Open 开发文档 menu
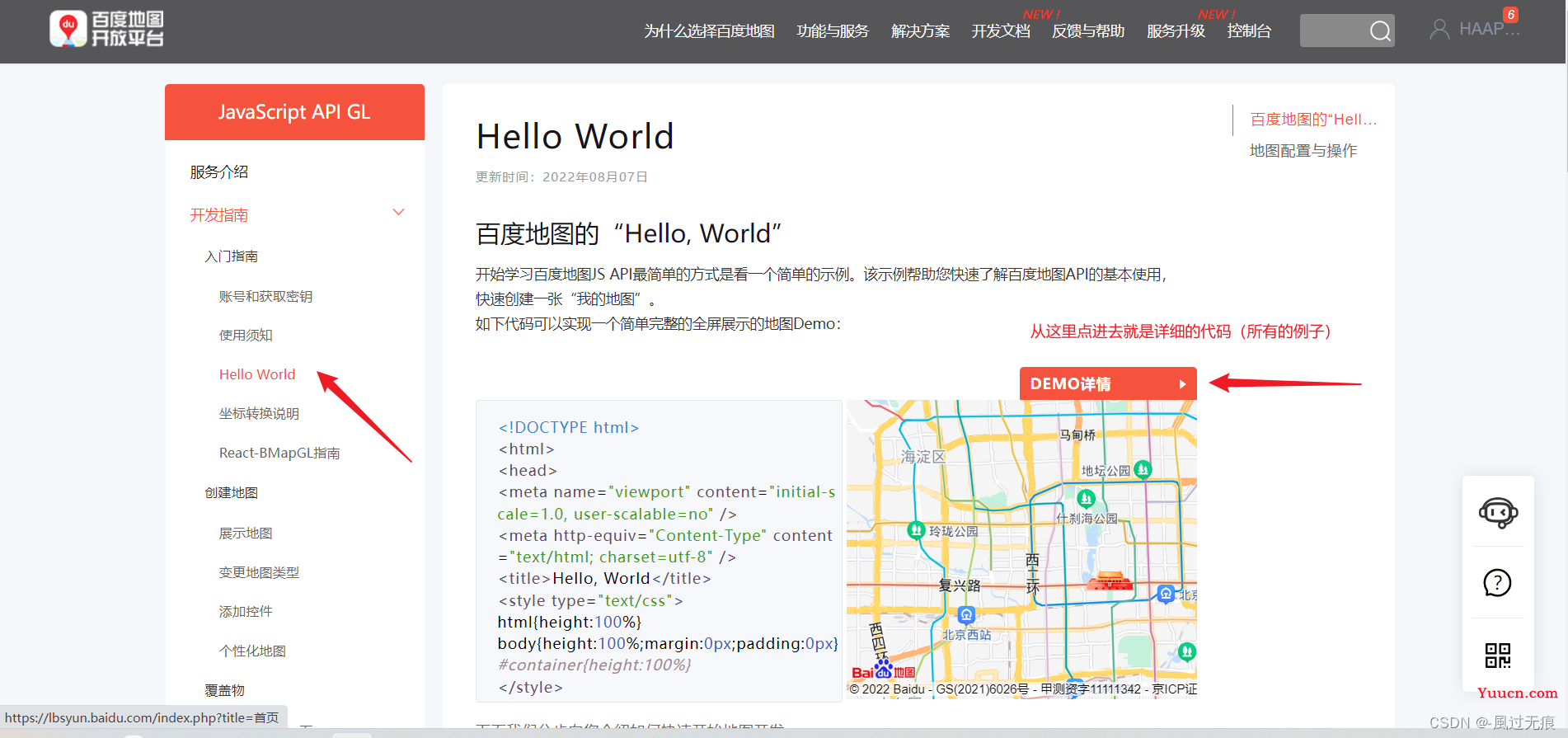 click(x=1001, y=31)
